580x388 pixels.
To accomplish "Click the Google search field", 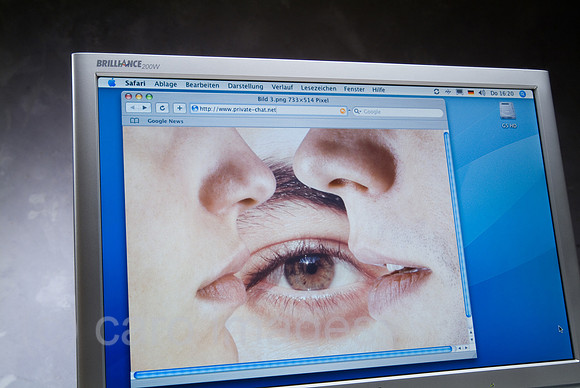I will tap(398, 112).
